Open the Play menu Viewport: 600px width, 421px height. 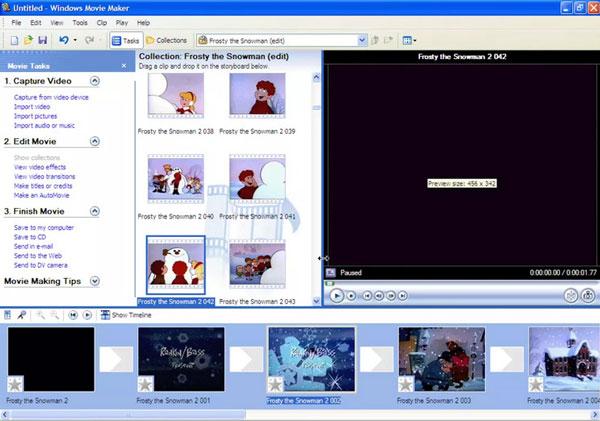122,23
